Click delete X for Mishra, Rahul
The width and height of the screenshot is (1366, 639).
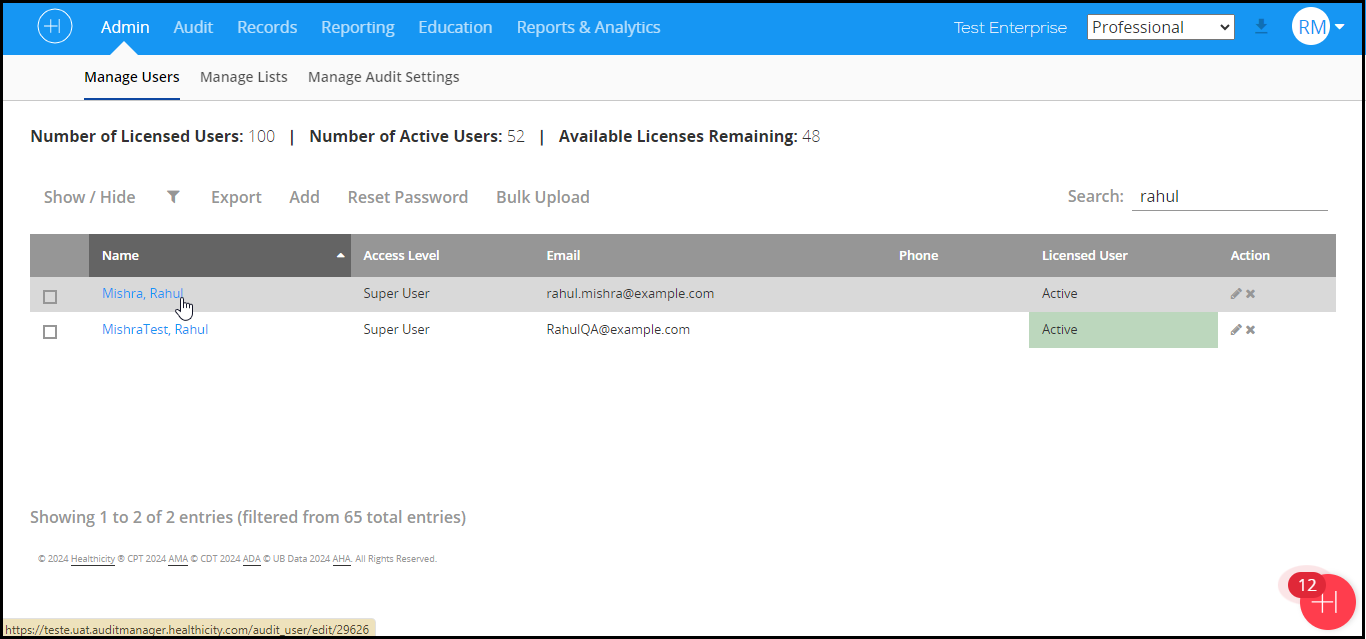tap(1251, 294)
